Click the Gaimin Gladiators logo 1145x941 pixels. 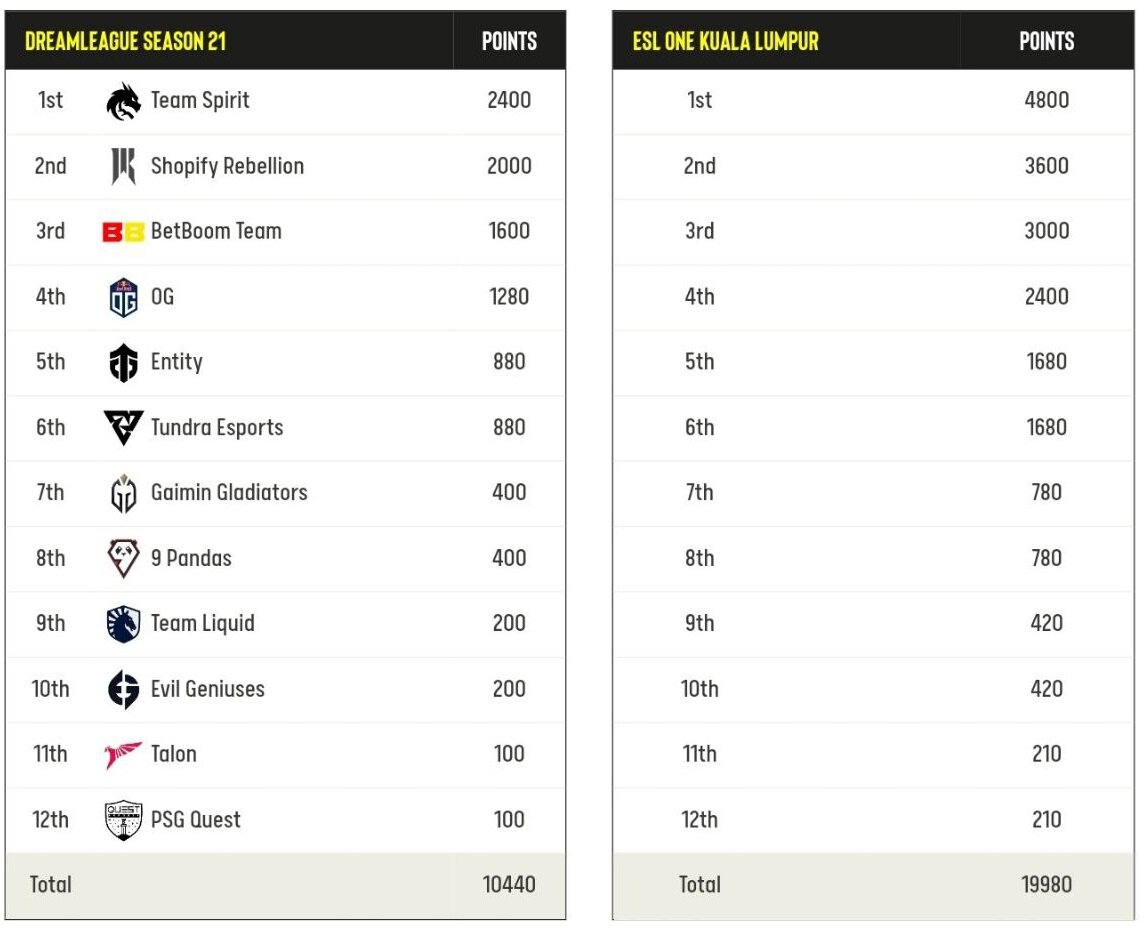point(123,493)
